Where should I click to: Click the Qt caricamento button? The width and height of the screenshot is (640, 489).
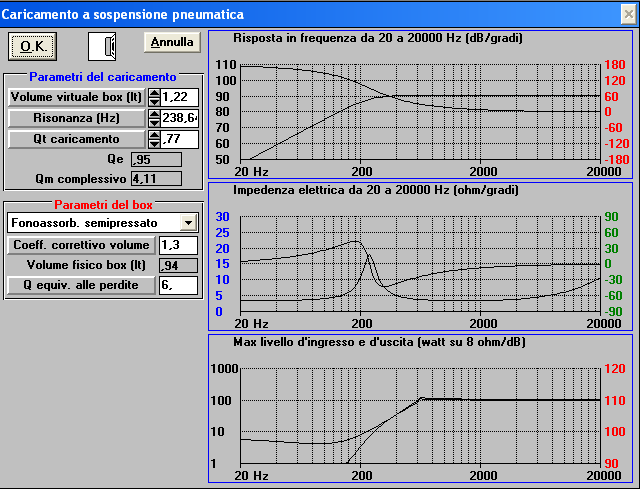(x=76, y=139)
